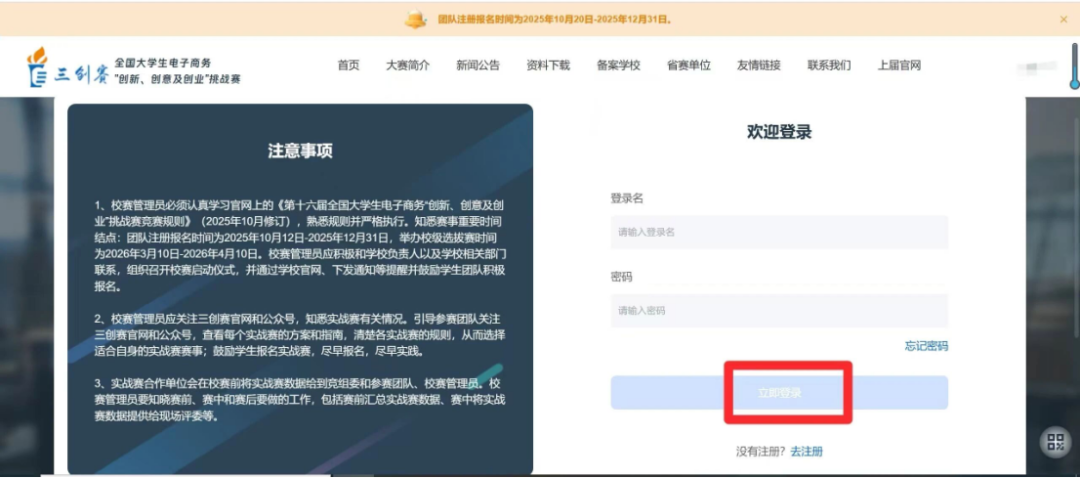
Task: Open the 省赛单位 menu item
Action: tap(689, 66)
